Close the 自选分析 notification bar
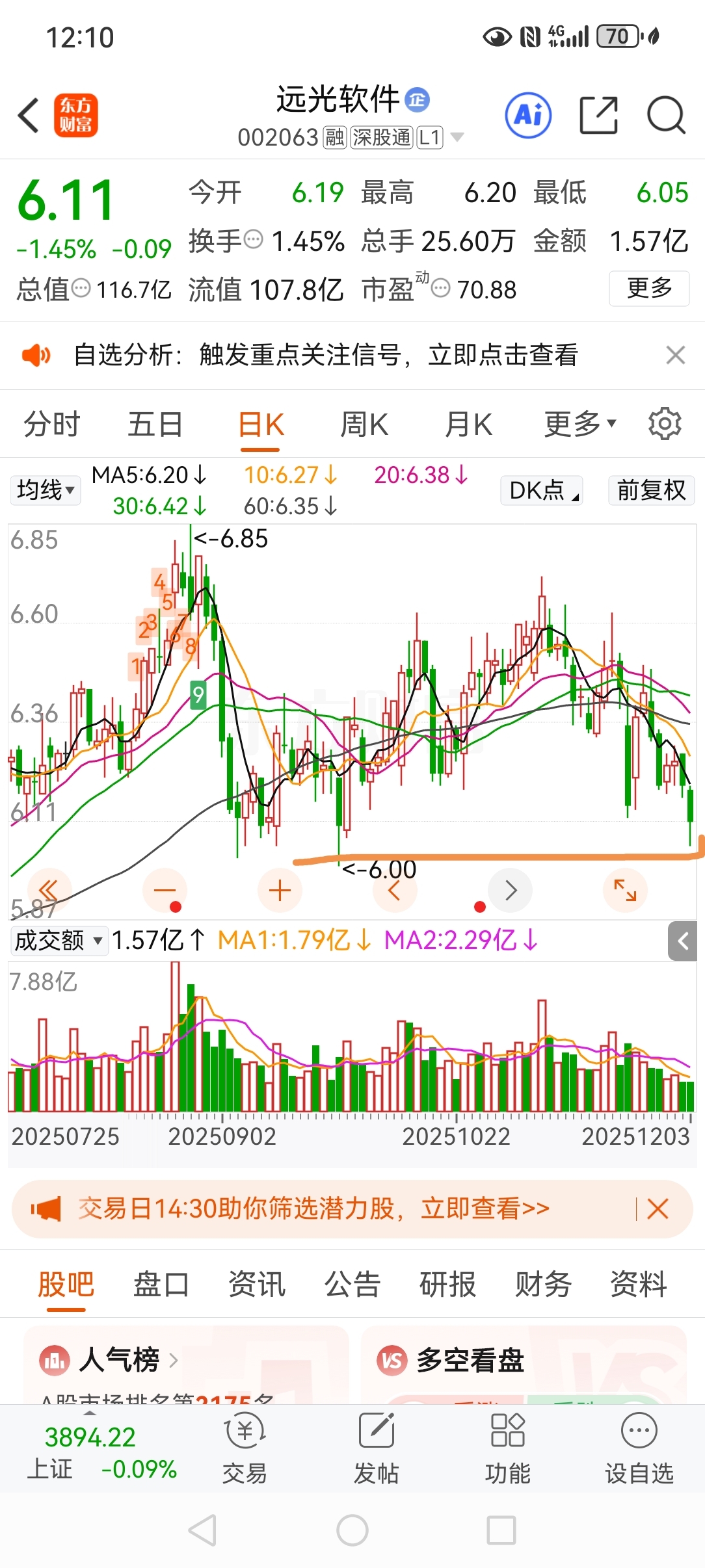 pos(676,355)
